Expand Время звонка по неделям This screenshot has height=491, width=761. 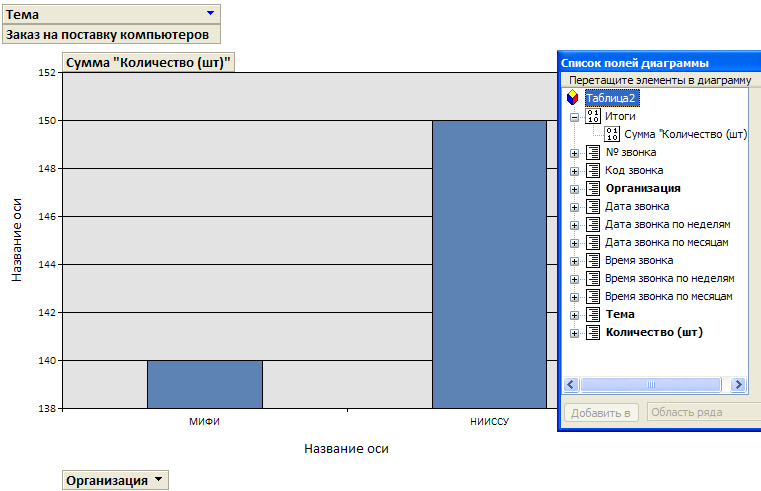(x=574, y=279)
